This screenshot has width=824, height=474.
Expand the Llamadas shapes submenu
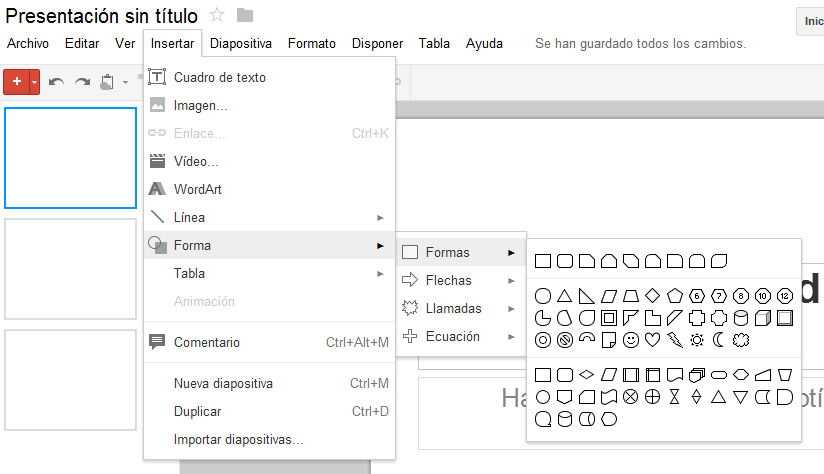pyautogui.click(x=453, y=309)
